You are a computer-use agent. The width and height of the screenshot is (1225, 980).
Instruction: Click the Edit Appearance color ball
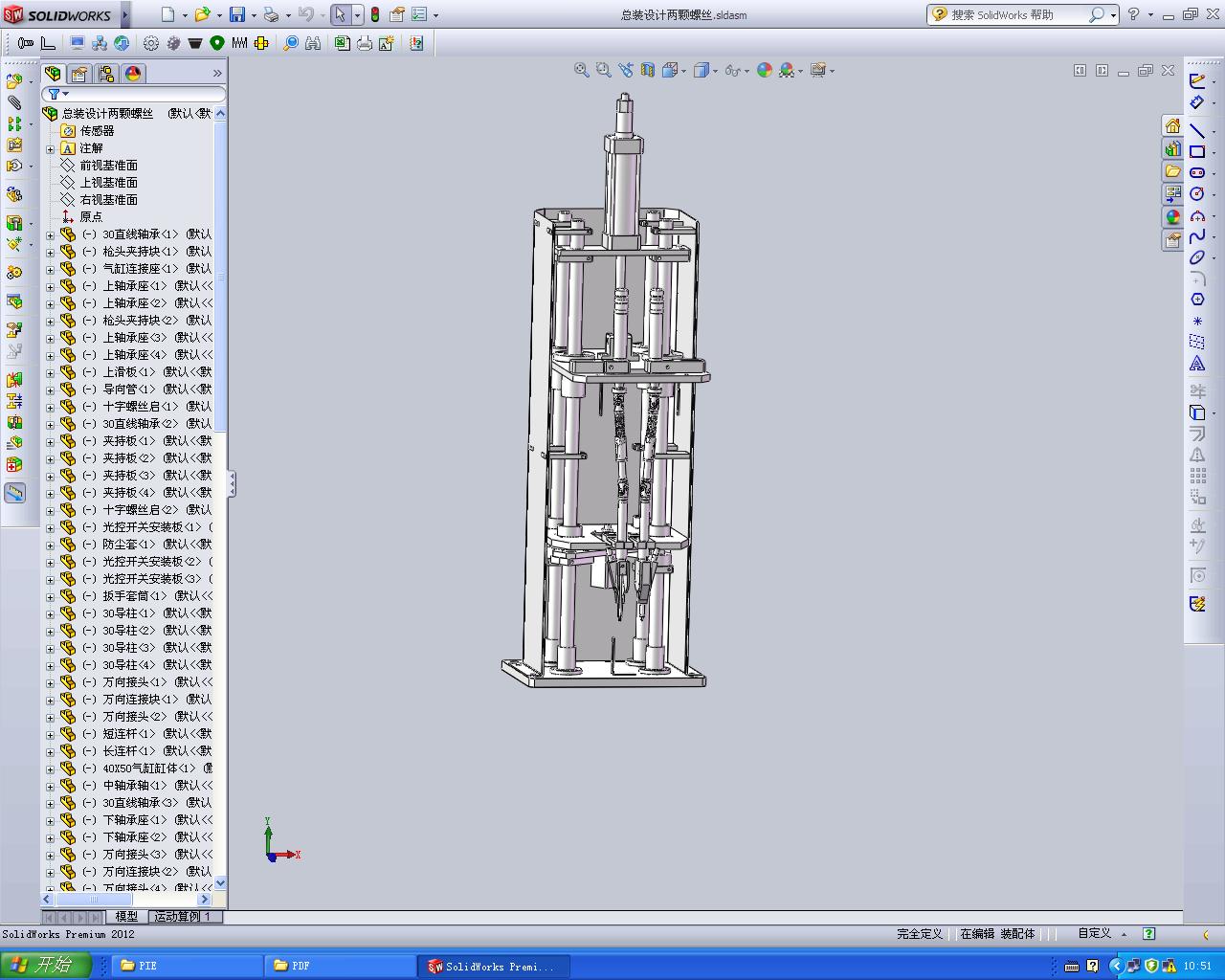pos(764,70)
